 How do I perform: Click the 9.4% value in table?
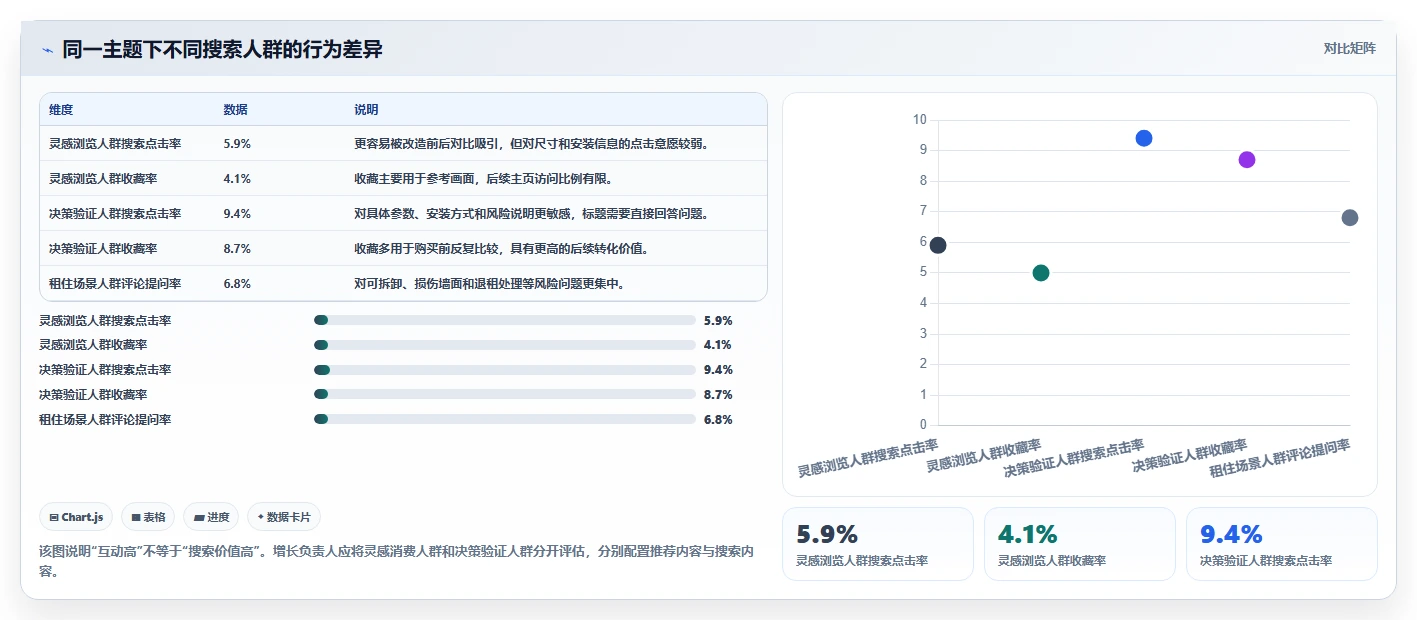[x=237, y=213]
